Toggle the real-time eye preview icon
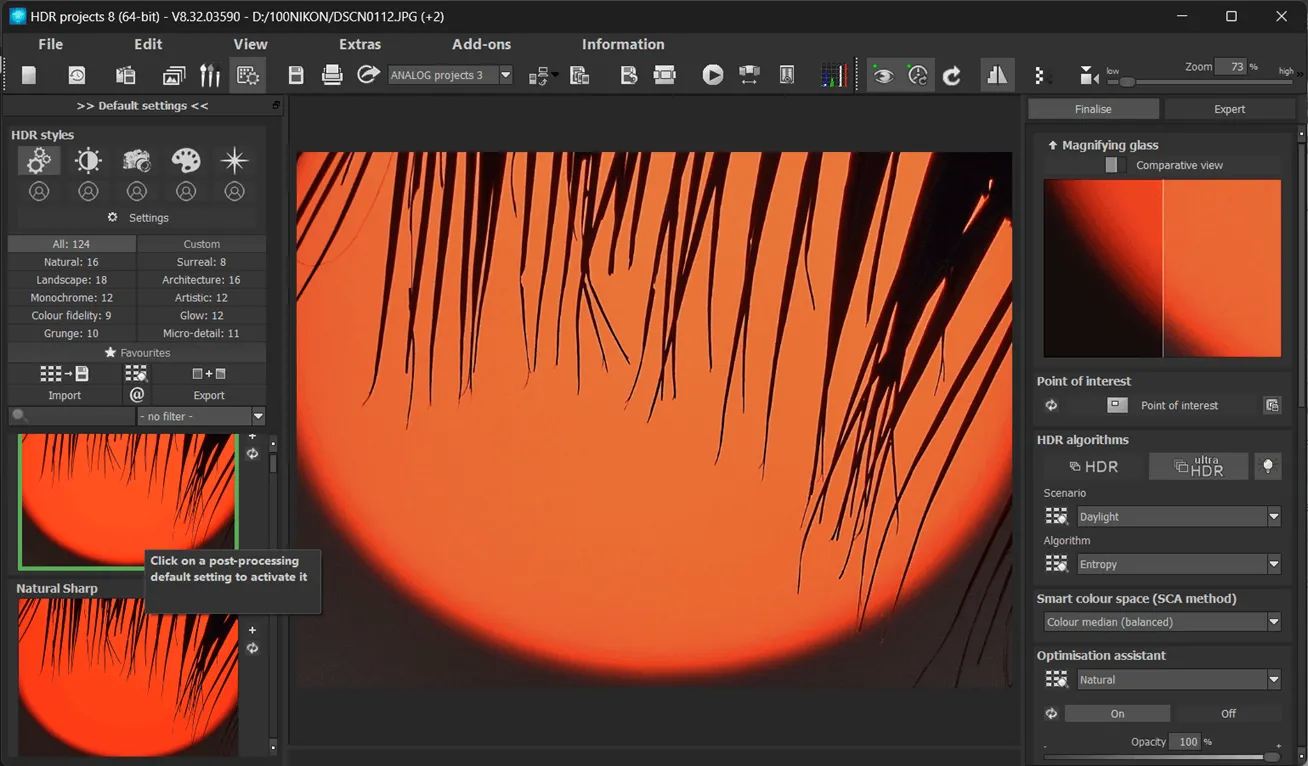 [x=882, y=75]
